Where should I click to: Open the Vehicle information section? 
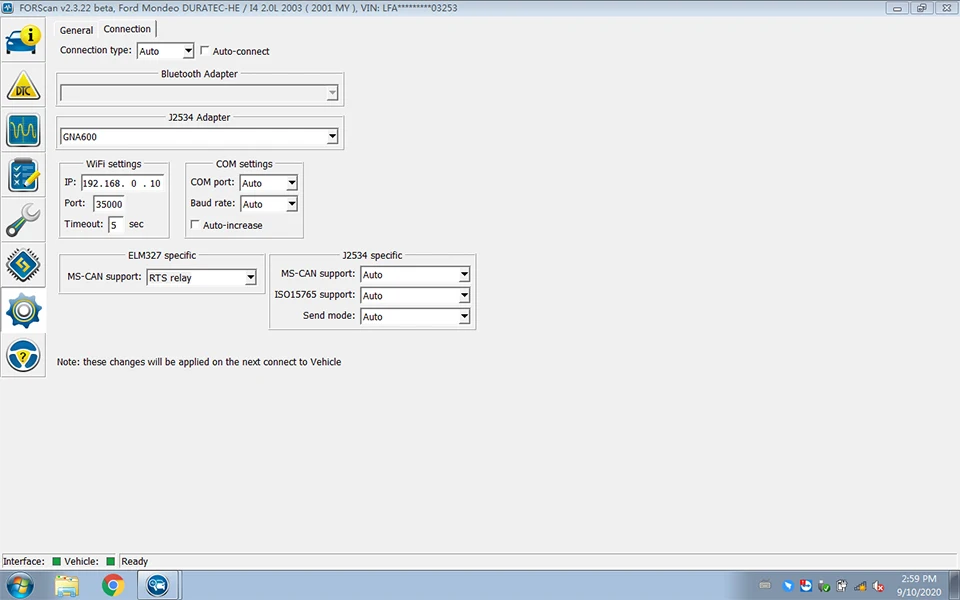pos(23,40)
